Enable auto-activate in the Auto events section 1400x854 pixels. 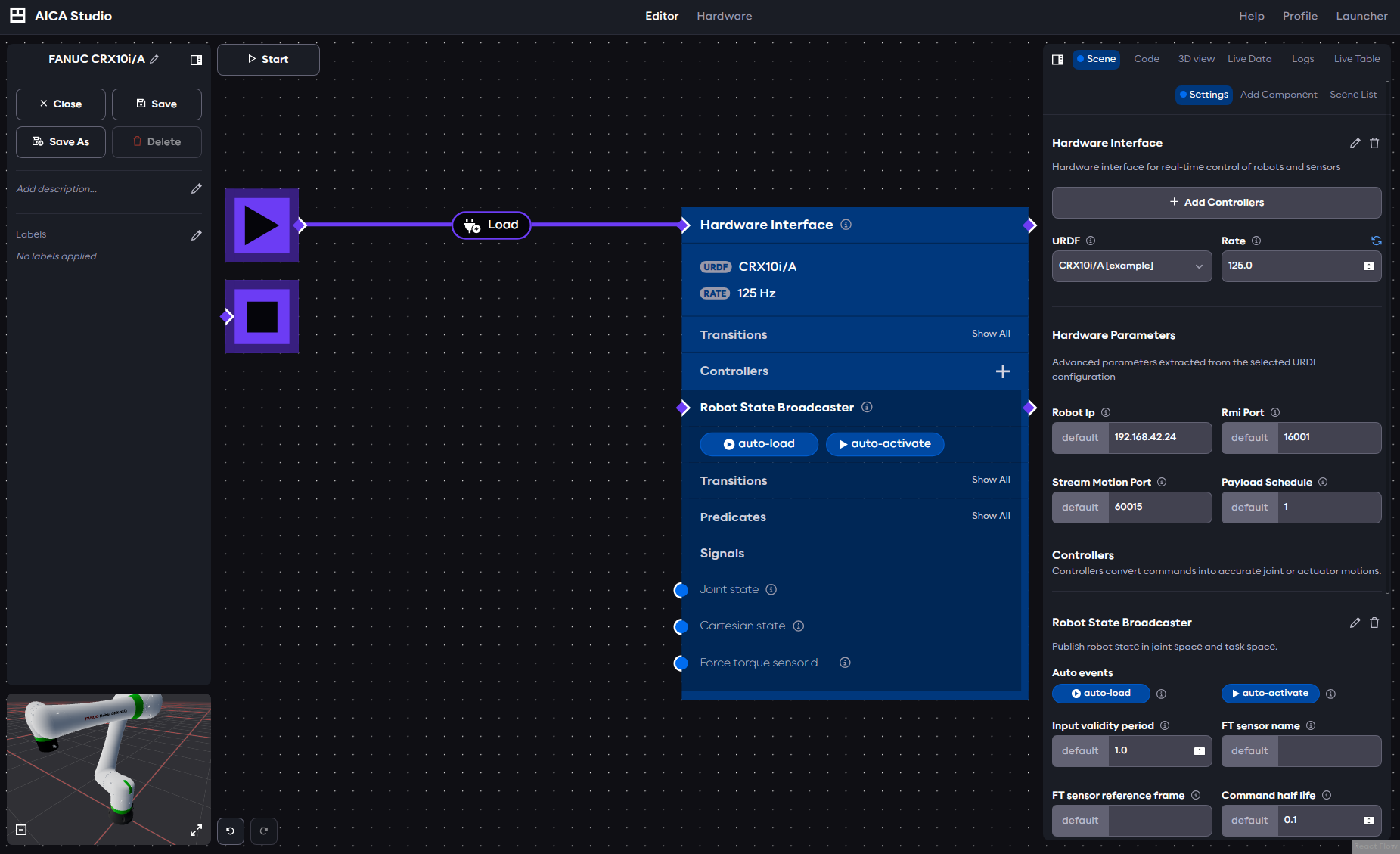[1270, 693]
